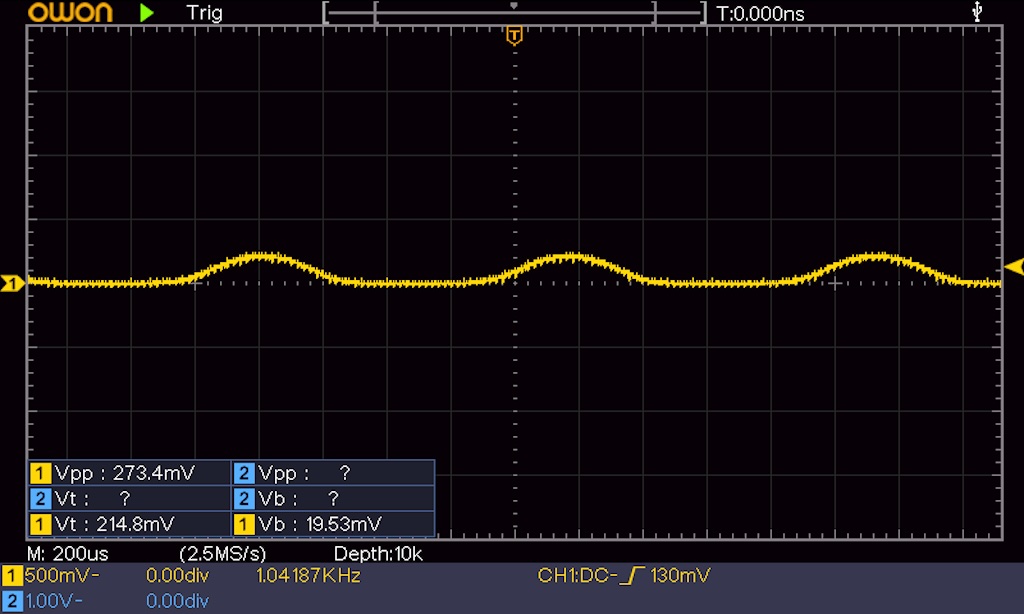The image size is (1024, 614).
Task: Click the channel 1 ground marker on left edge
Action: click(12, 284)
